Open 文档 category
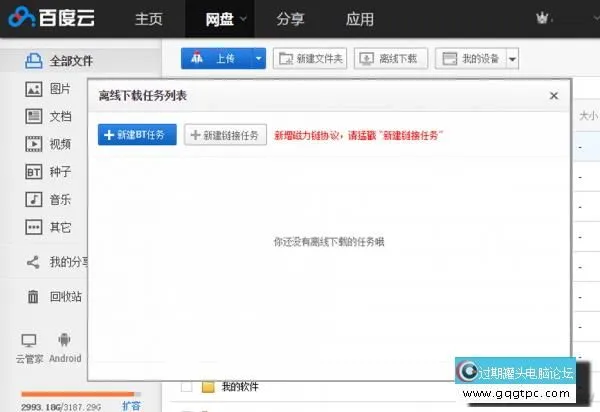The image size is (600, 412). [x=60, y=116]
